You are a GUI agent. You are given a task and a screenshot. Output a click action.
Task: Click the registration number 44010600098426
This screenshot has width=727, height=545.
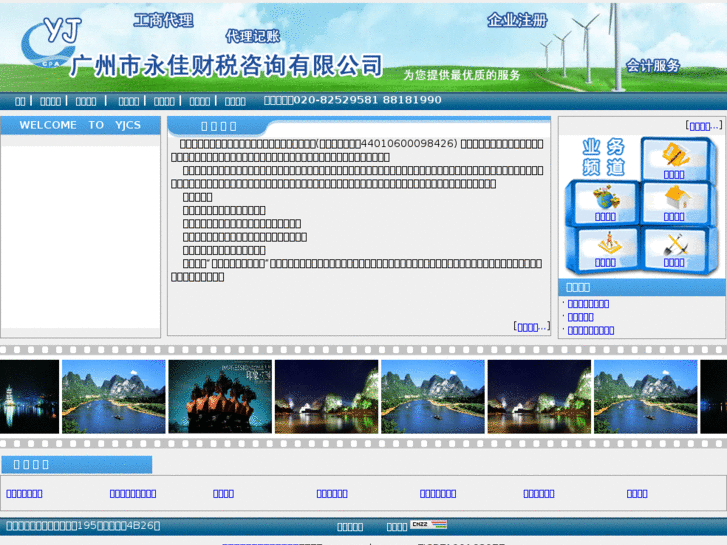pyautogui.click(x=407, y=143)
